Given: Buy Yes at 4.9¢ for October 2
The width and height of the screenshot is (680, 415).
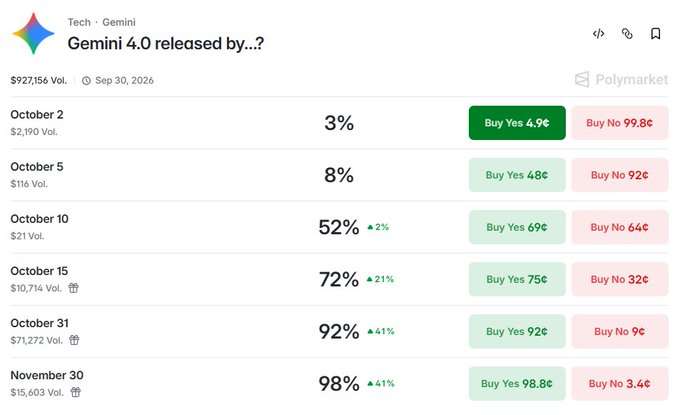Looking at the screenshot, I should pyautogui.click(x=517, y=123).
